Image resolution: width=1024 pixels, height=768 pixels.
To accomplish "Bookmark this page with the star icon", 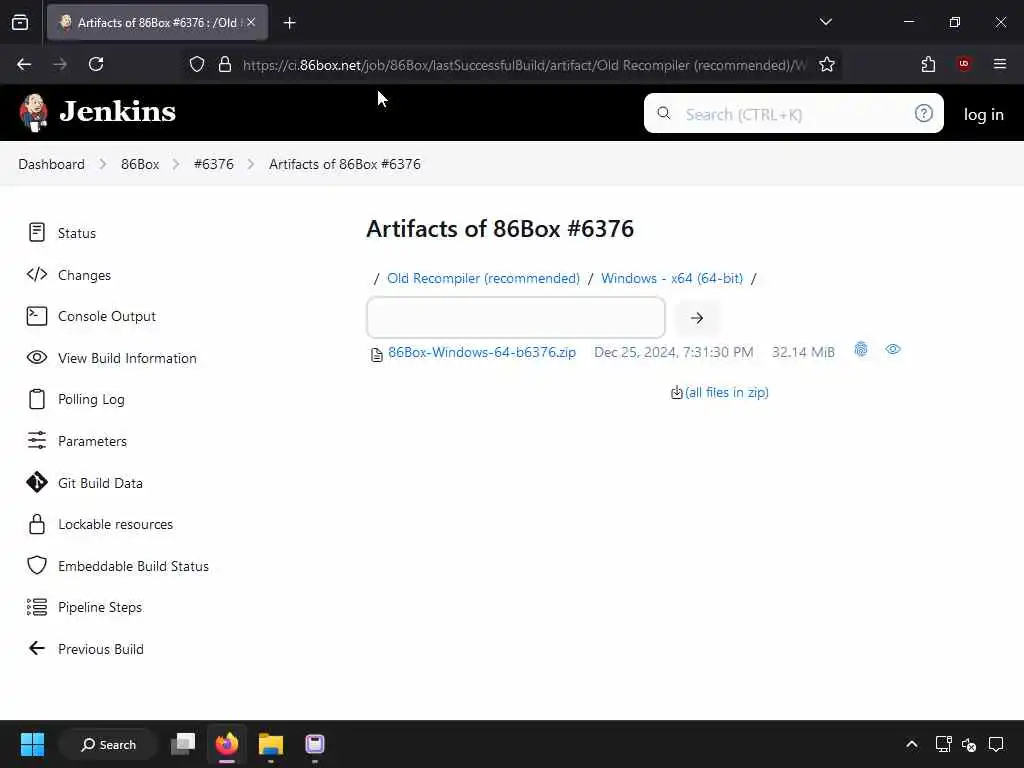I will click(826, 65).
